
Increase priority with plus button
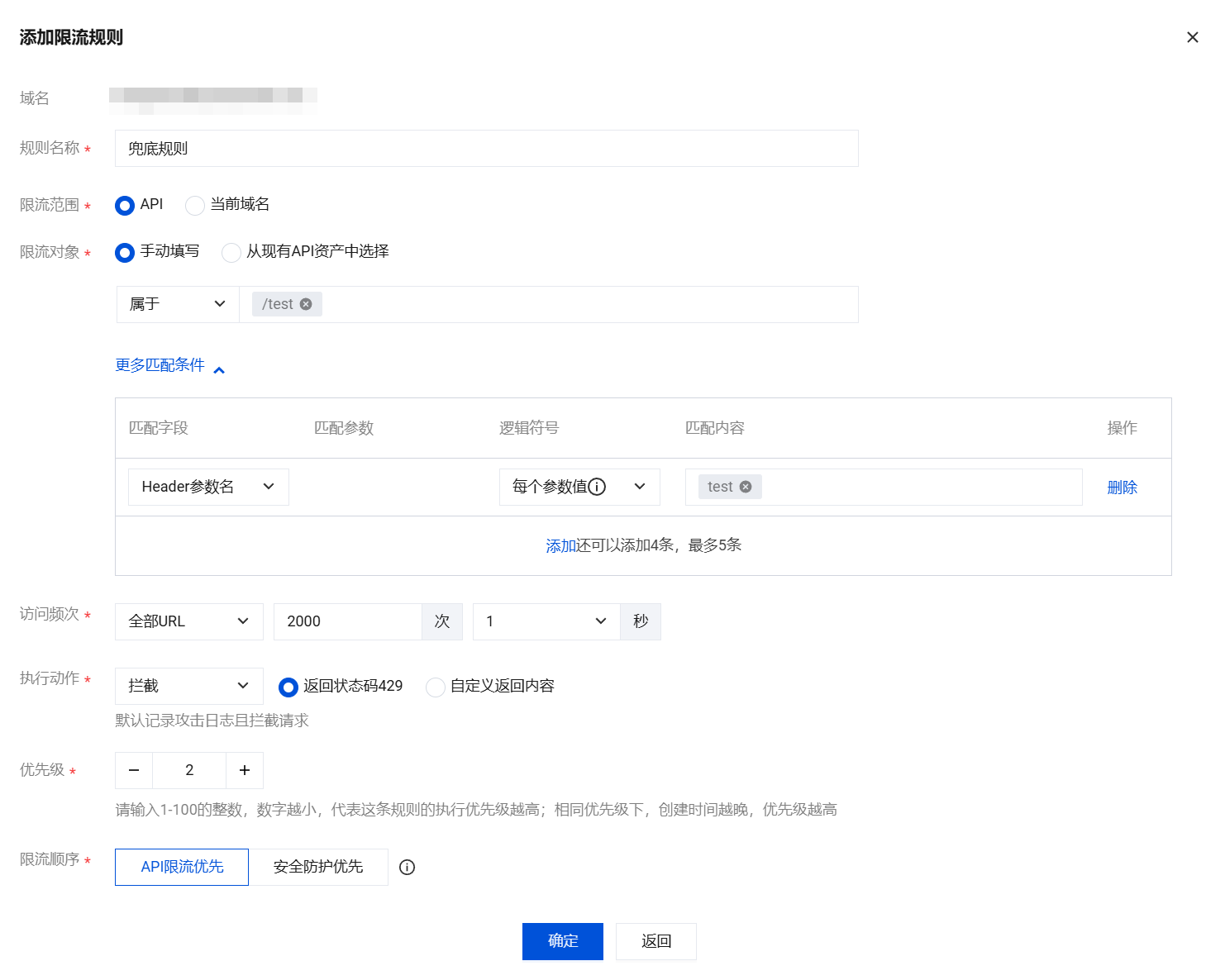pyautogui.click(x=245, y=770)
